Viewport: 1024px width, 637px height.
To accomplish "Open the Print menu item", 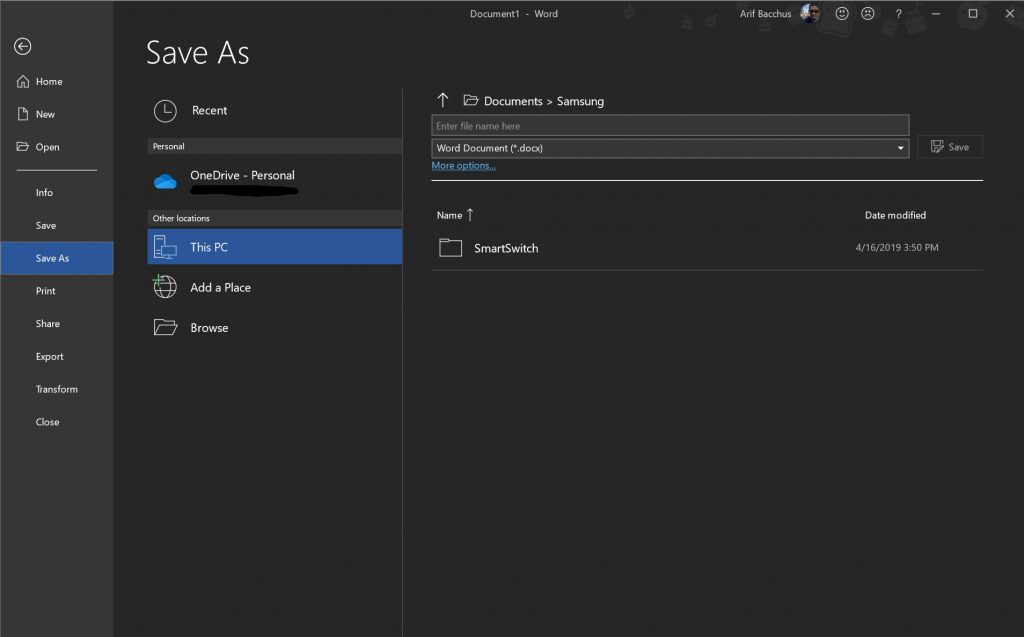I will tap(46, 291).
